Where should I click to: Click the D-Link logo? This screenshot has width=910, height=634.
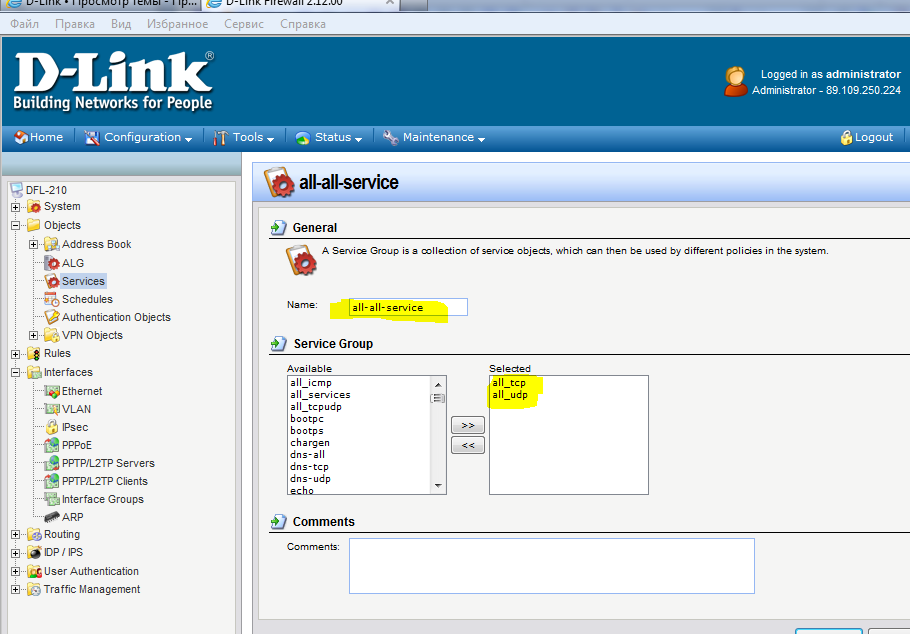(x=114, y=81)
